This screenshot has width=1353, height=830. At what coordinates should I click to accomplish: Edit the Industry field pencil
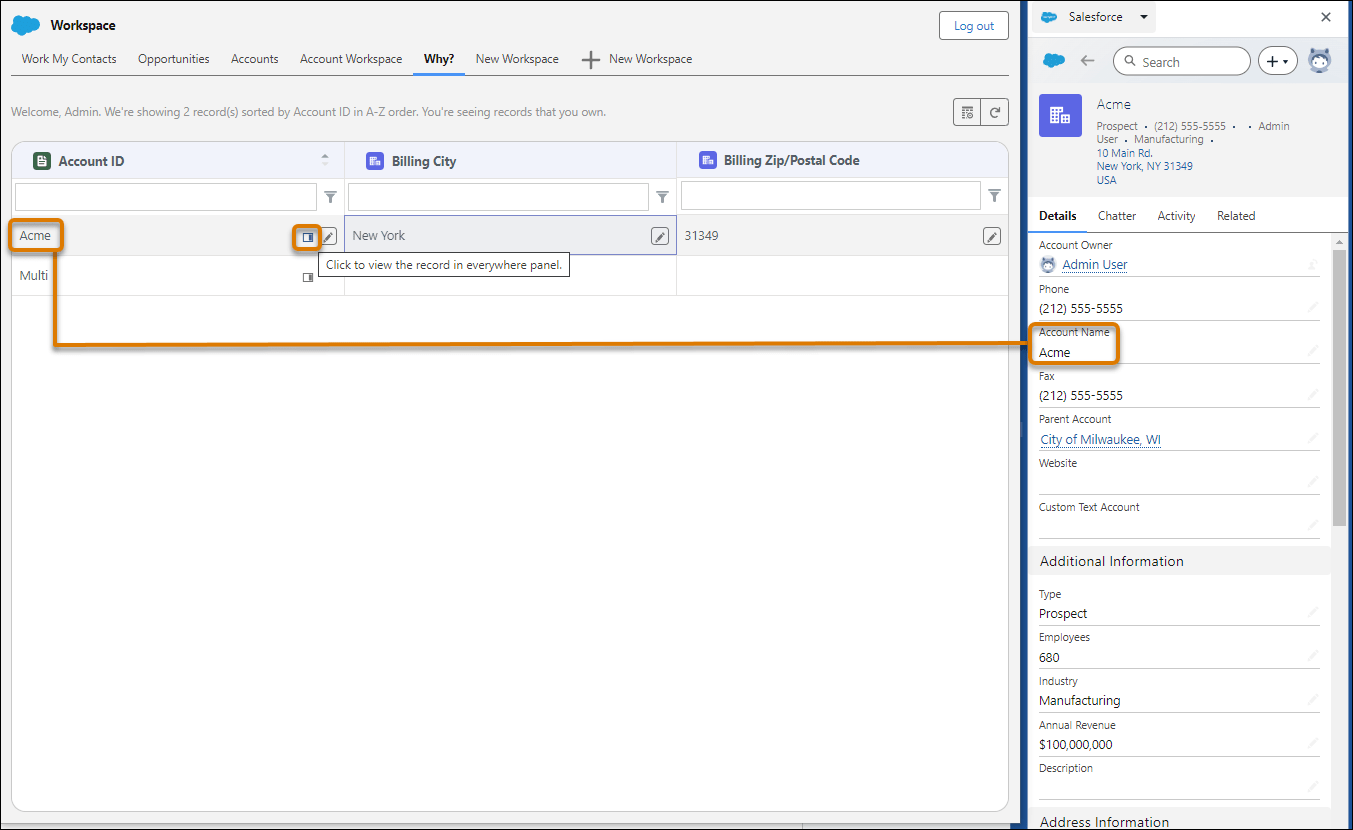(x=1312, y=700)
